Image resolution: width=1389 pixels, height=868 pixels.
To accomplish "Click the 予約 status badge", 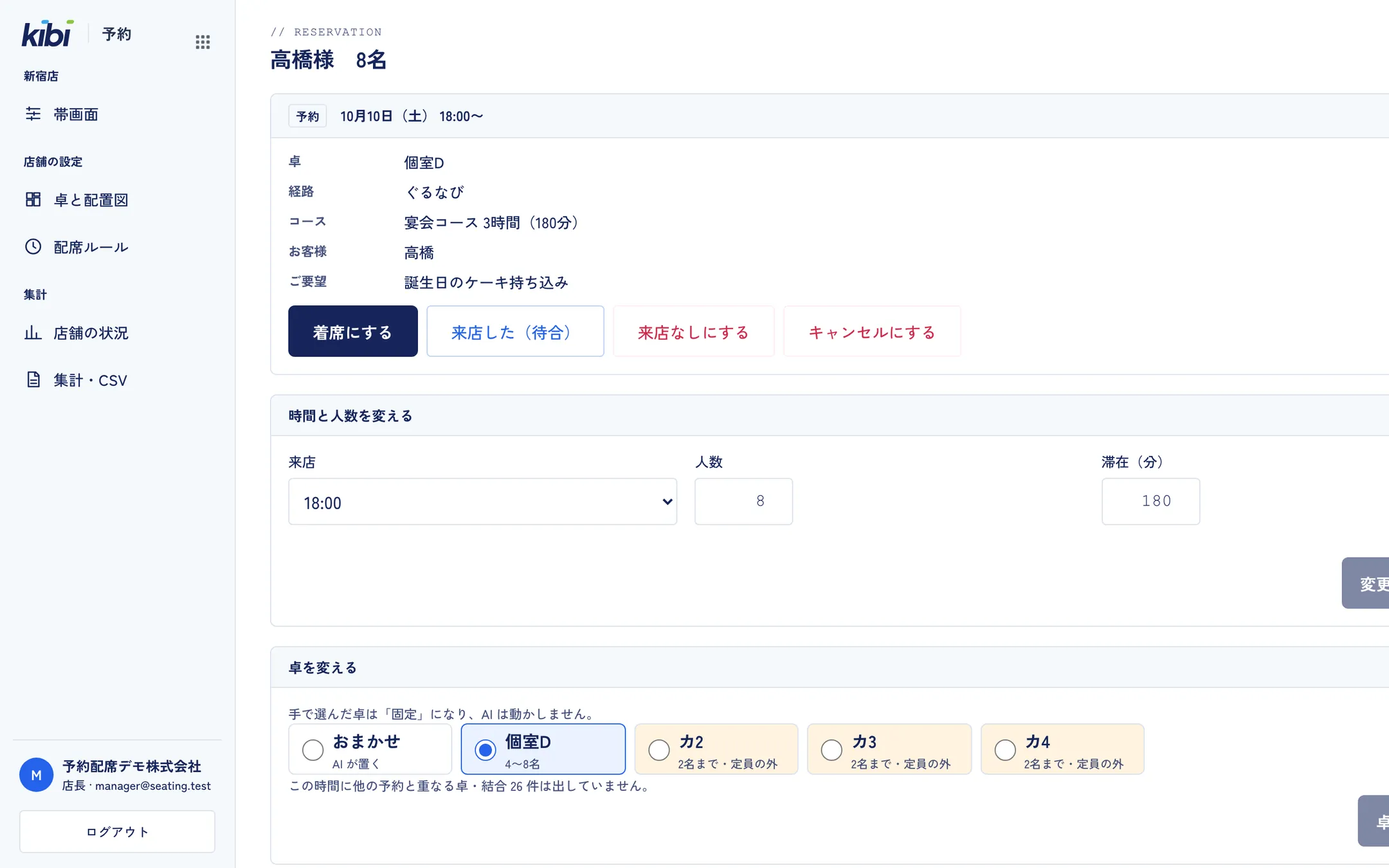I will pyautogui.click(x=307, y=116).
